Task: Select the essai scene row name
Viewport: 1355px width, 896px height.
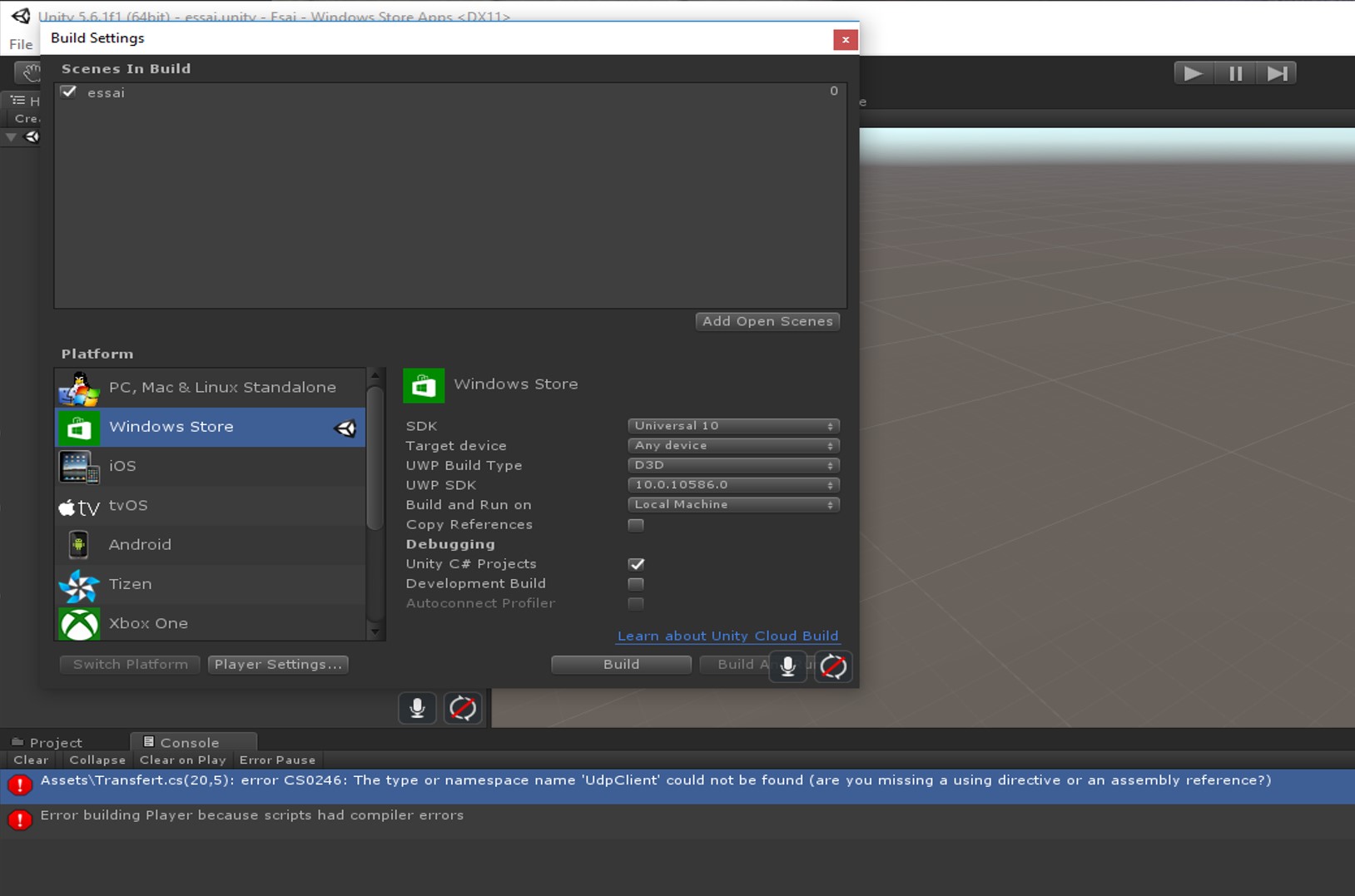Action: pyautogui.click(x=106, y=92)
